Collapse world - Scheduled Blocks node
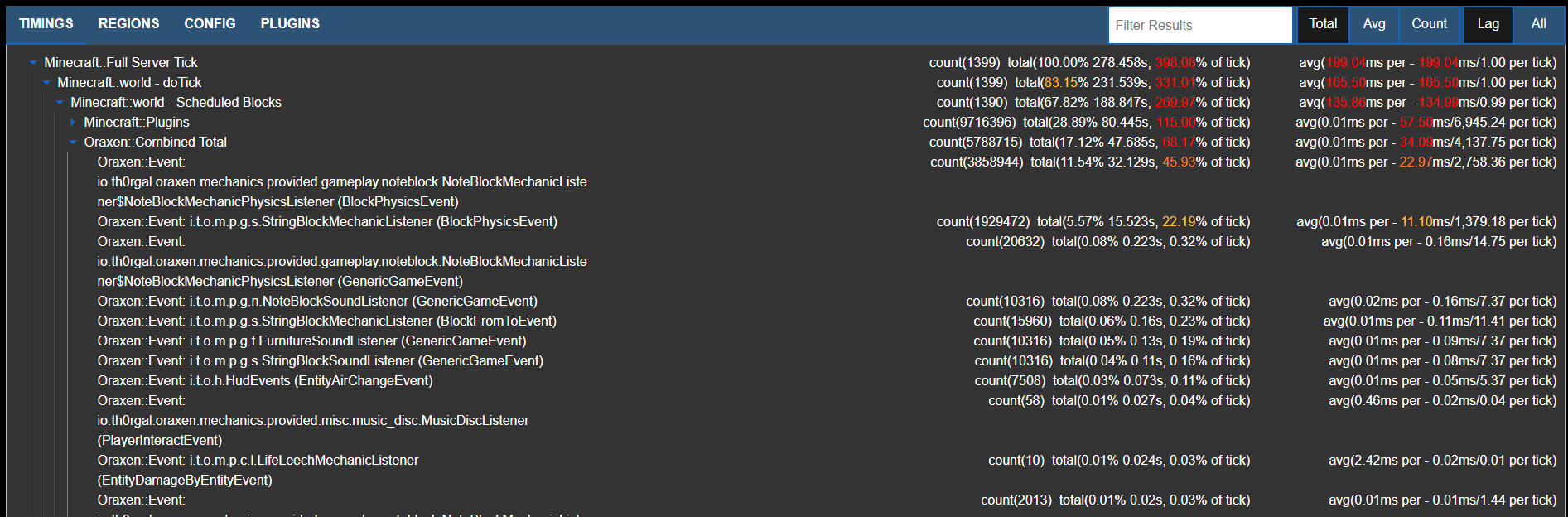1568x517 pixels. click(x=60, y=103)
